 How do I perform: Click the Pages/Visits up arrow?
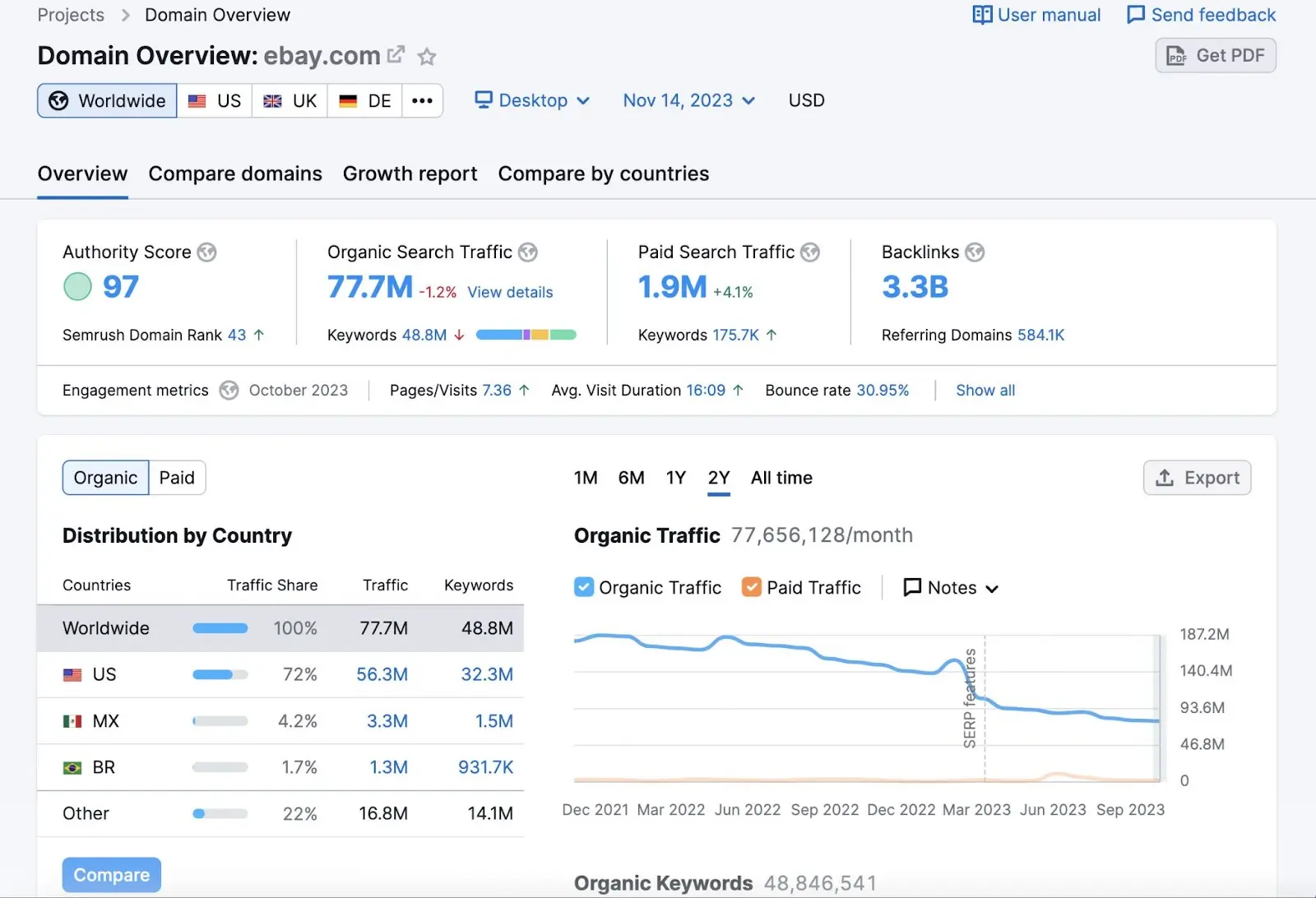coord(524,391)
